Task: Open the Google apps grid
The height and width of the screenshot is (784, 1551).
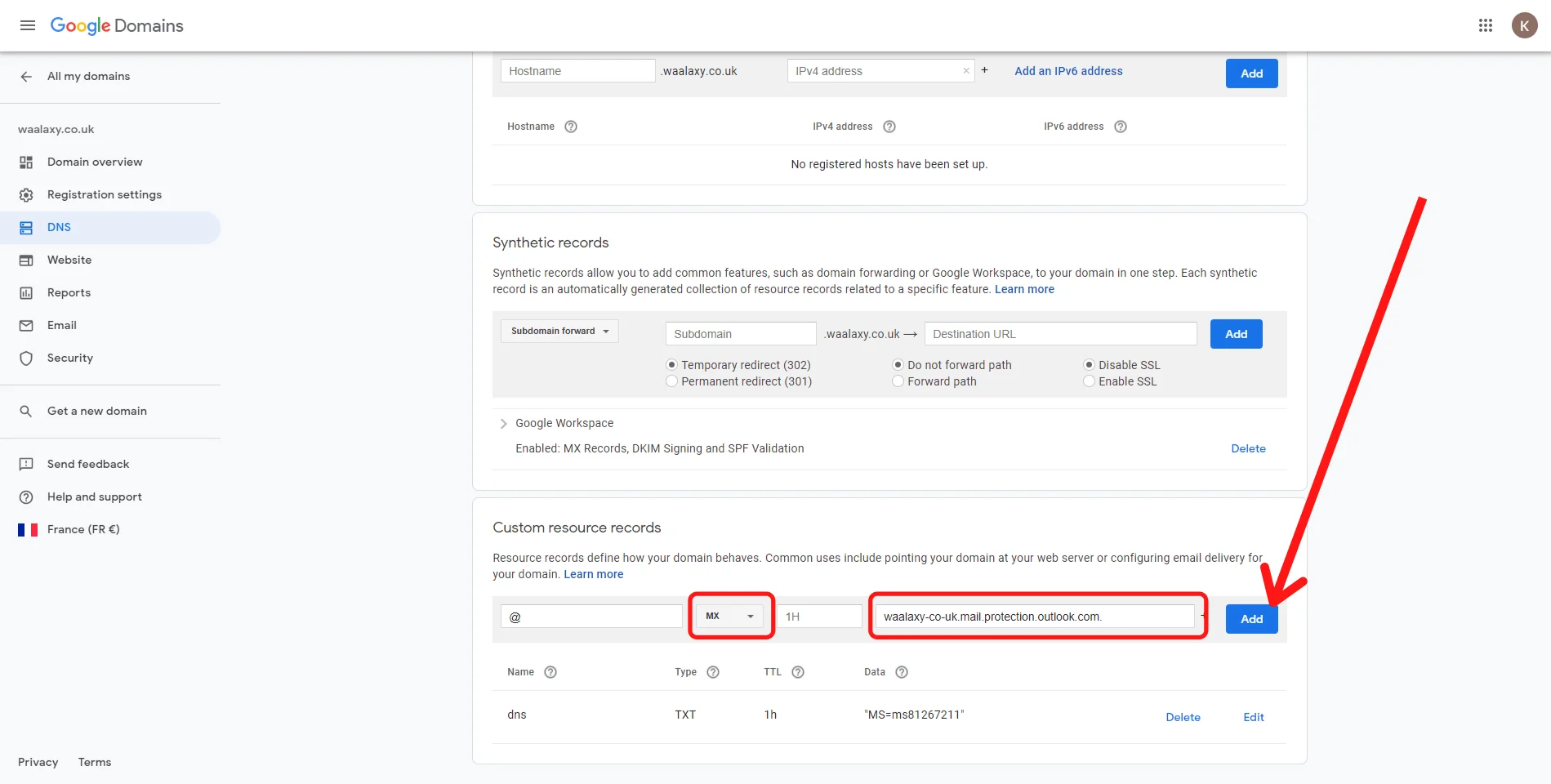Action: pyautogui.click(x=1486, y=25)
